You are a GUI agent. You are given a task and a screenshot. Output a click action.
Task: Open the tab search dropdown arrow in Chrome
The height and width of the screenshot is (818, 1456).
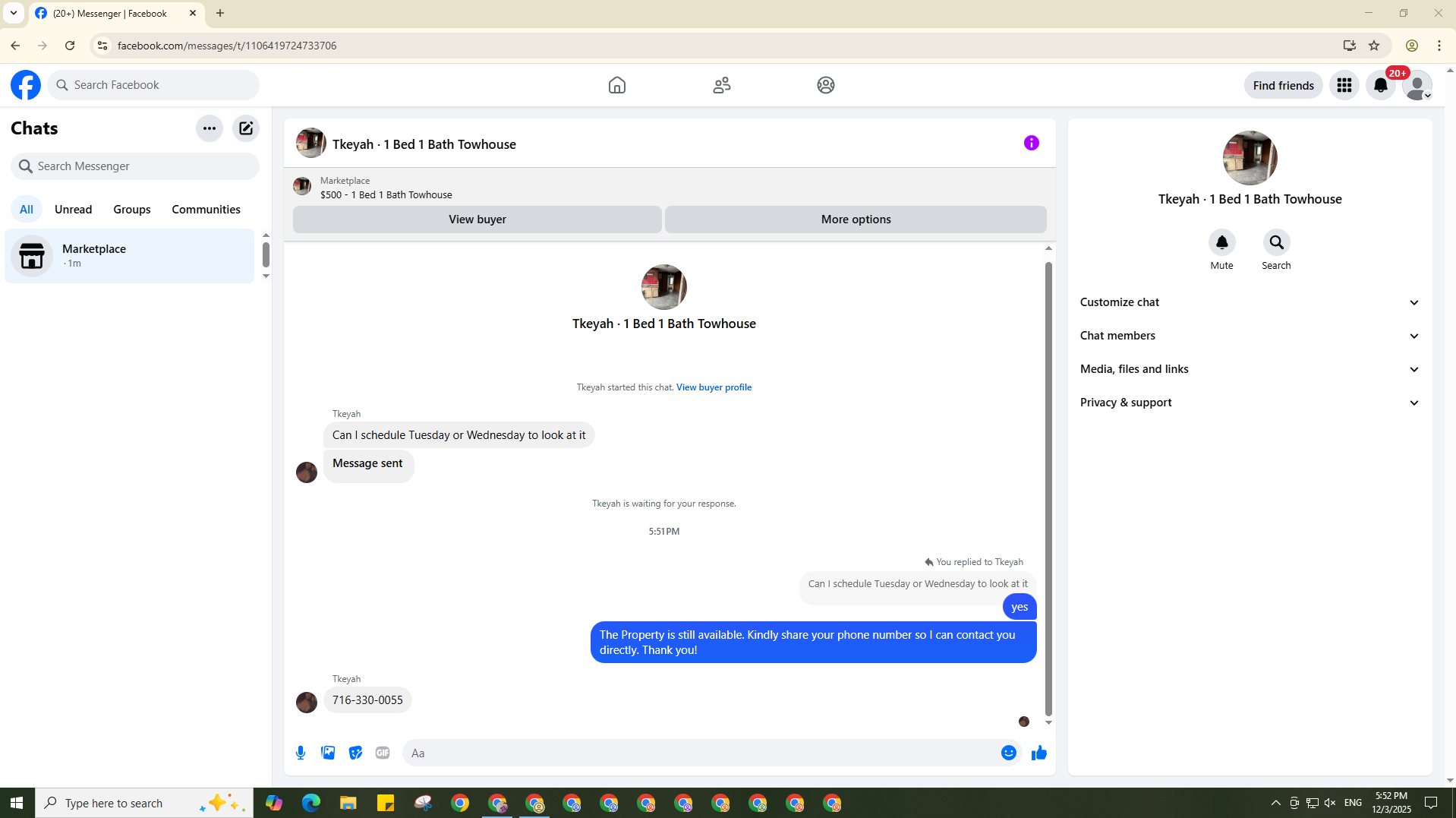pyautogui.click(x=14, y=13)
